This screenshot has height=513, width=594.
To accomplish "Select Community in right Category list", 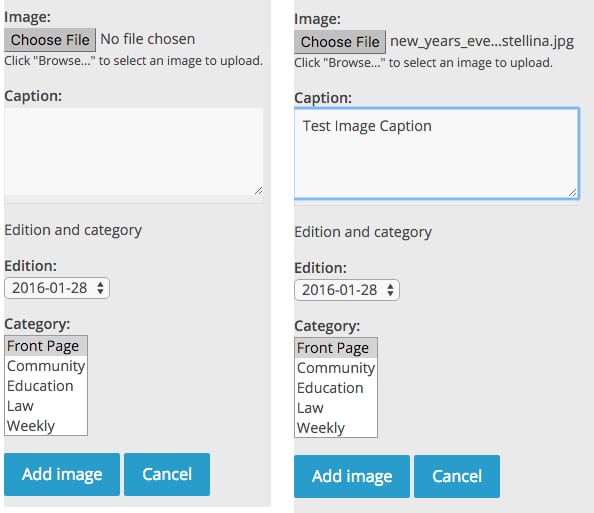I will point(336,368).
